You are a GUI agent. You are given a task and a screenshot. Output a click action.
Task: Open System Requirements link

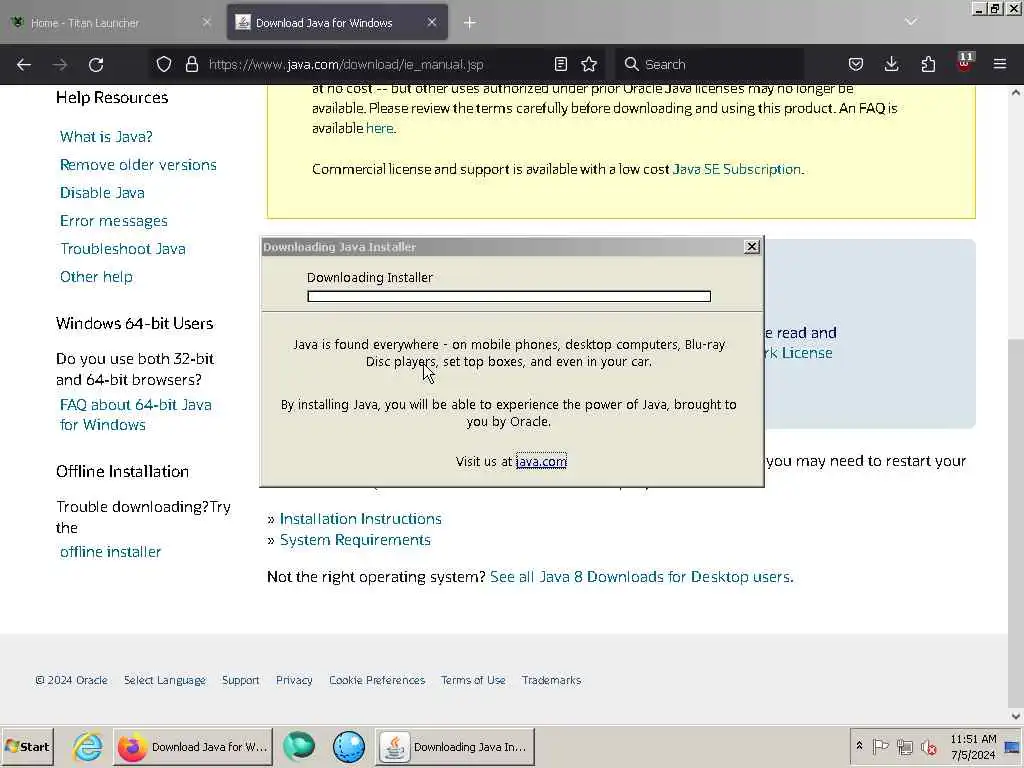(x=355, y=540)
